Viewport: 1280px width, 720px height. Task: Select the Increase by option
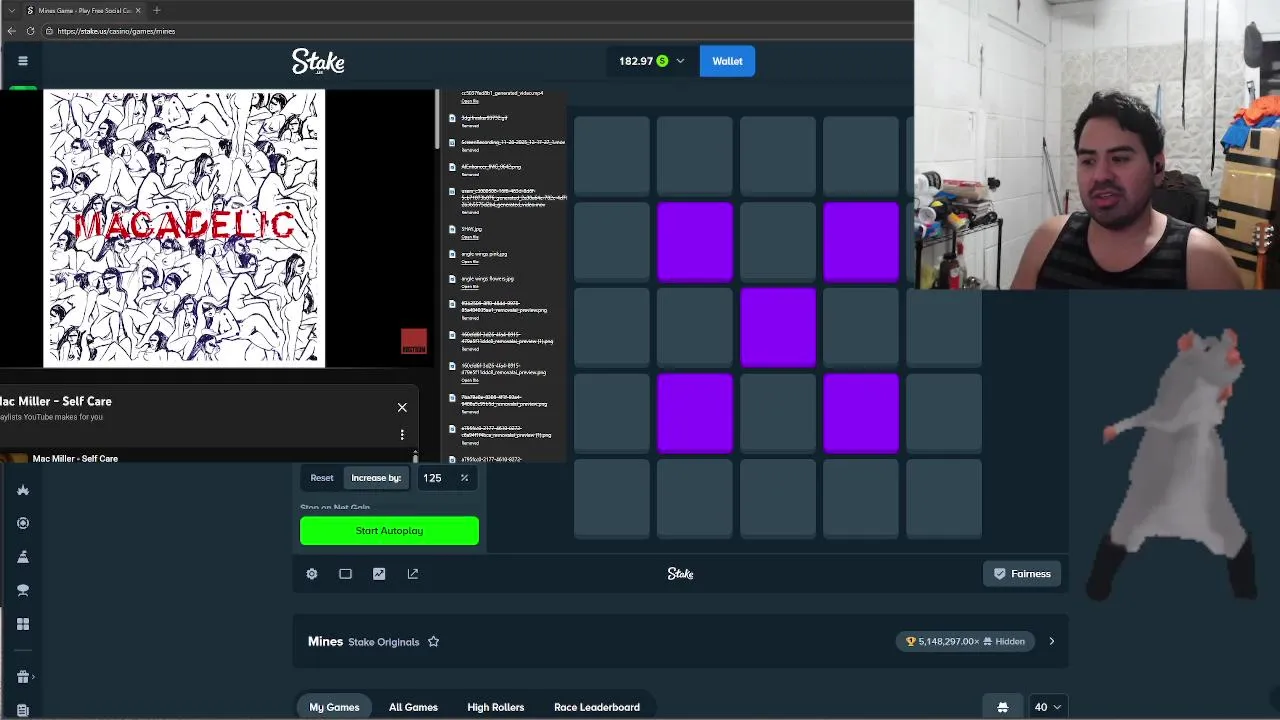coord(376,478)
